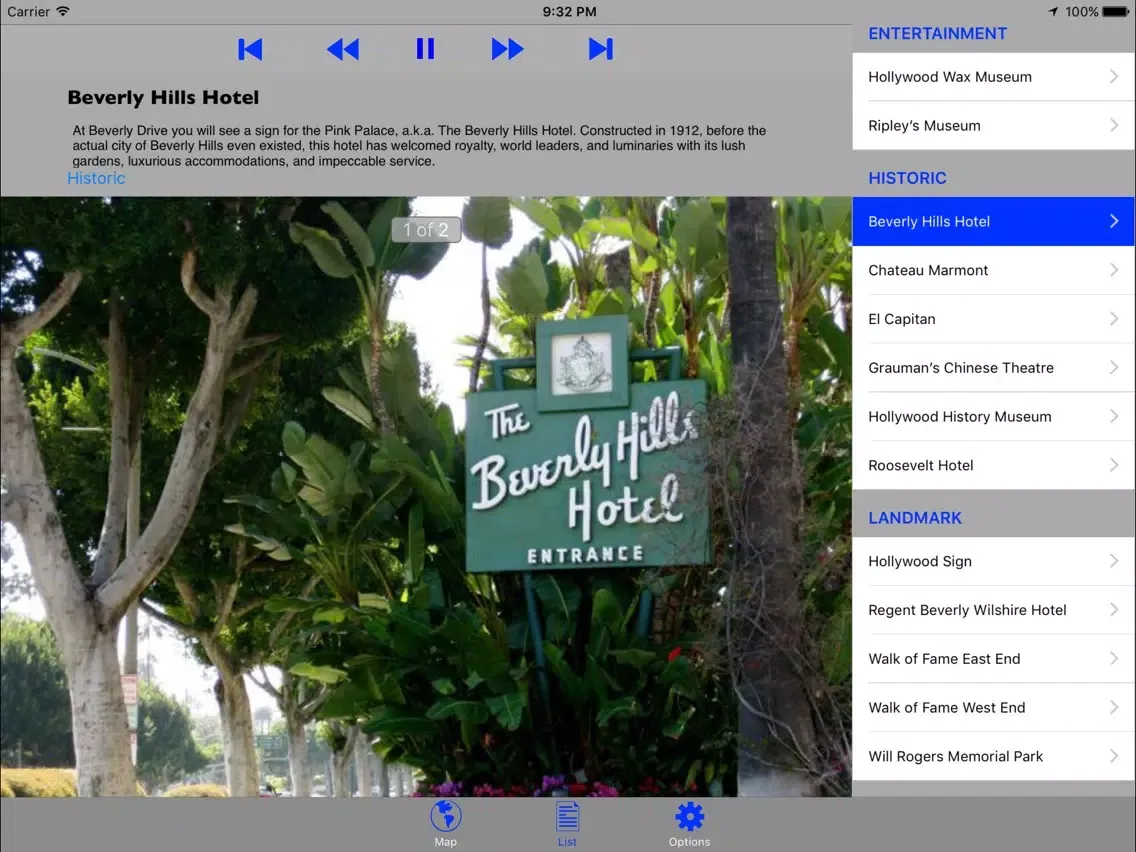The image size is (1136, 852).
Task: Click chevron on Hollywood Sign row
Action: click(1114, 561)
